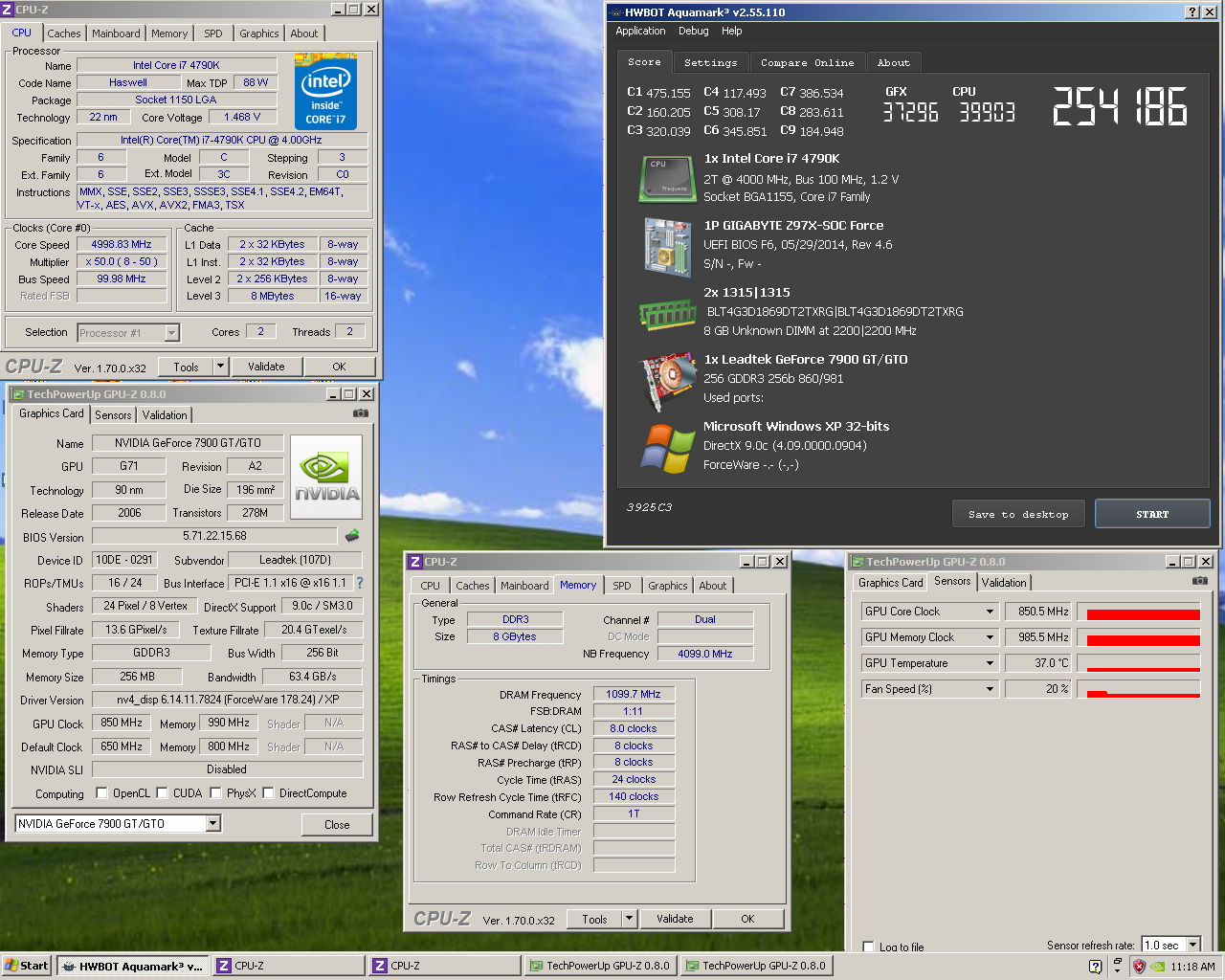Switch to Caches tab in top CPU-Z window
The image size is (1225, 980).
click(64, 33)
